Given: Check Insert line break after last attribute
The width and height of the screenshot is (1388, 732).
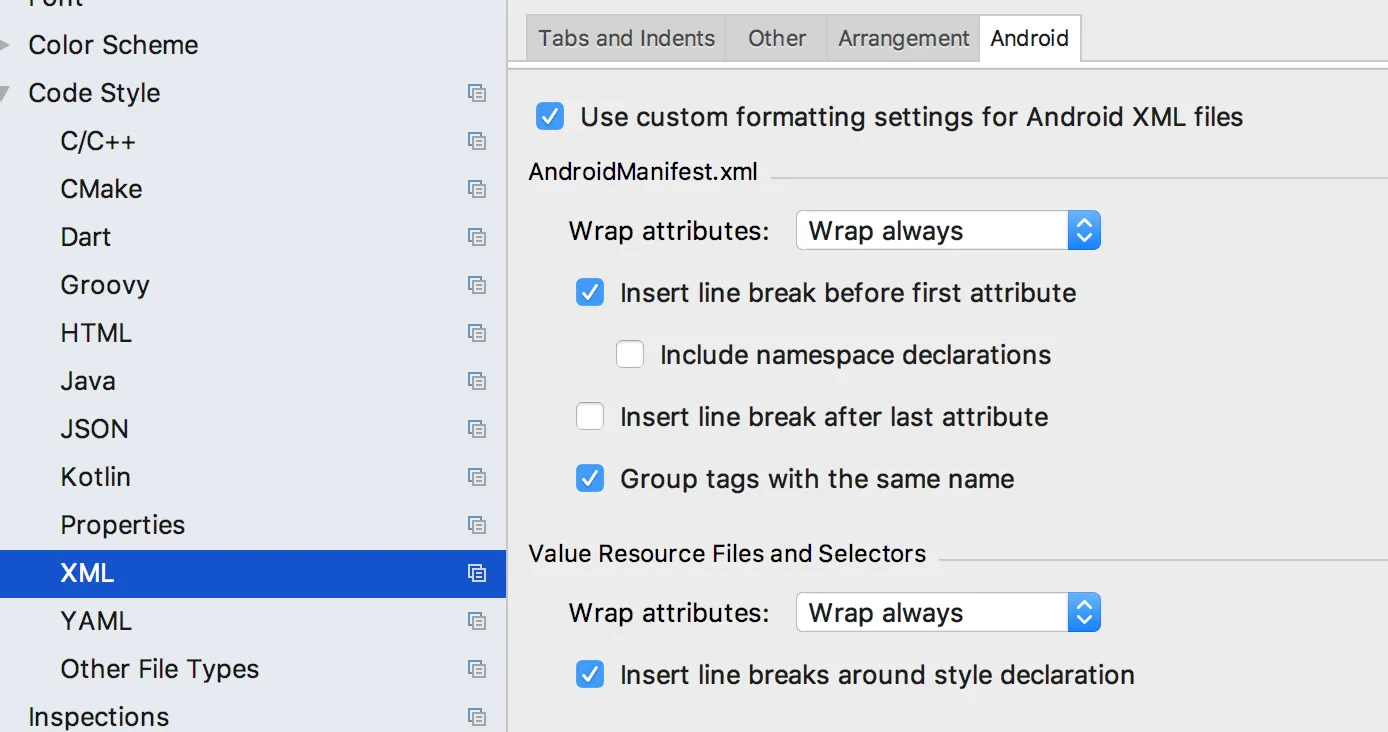Looking at the screenshot, I should coord(590,417).
